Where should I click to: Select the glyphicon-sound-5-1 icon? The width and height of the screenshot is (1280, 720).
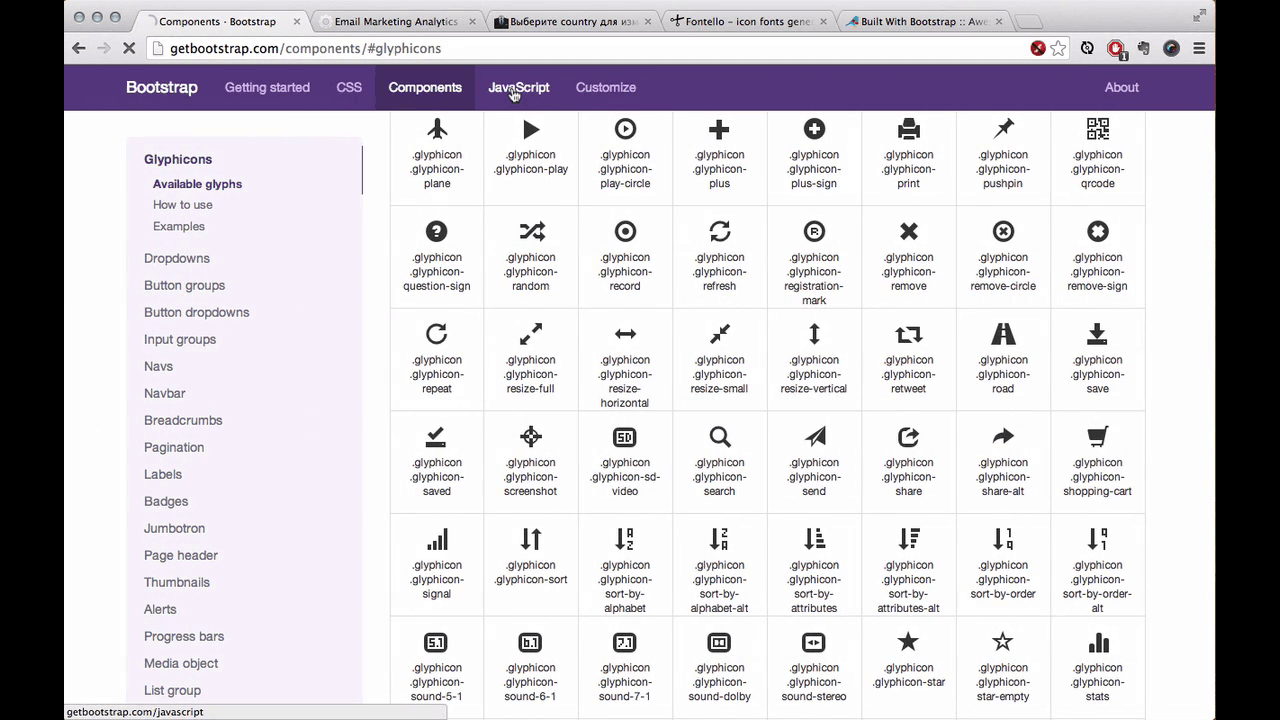(x=436, y=642)
